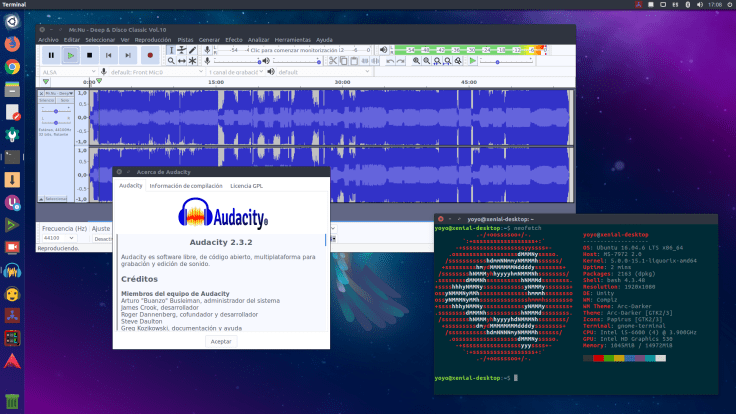
Task: Click the Skip to End button
Action: (130, 56)
